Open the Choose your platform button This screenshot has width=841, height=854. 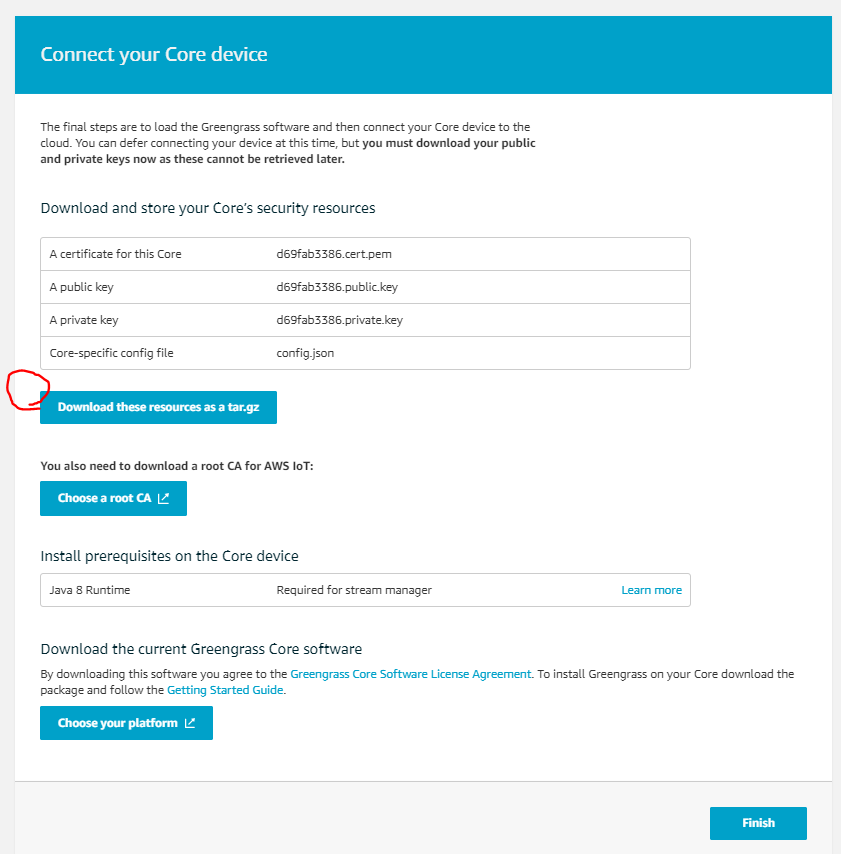(126, 723)
